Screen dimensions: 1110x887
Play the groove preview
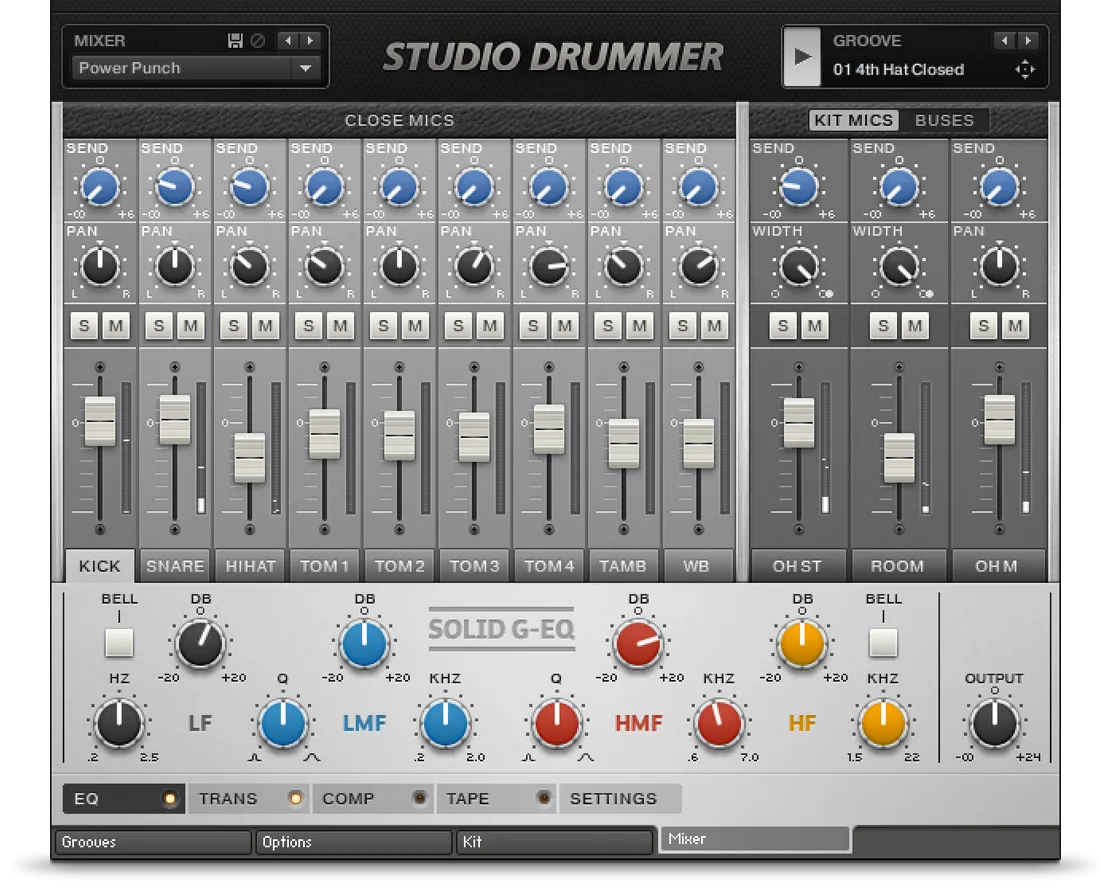coord(802,57)
